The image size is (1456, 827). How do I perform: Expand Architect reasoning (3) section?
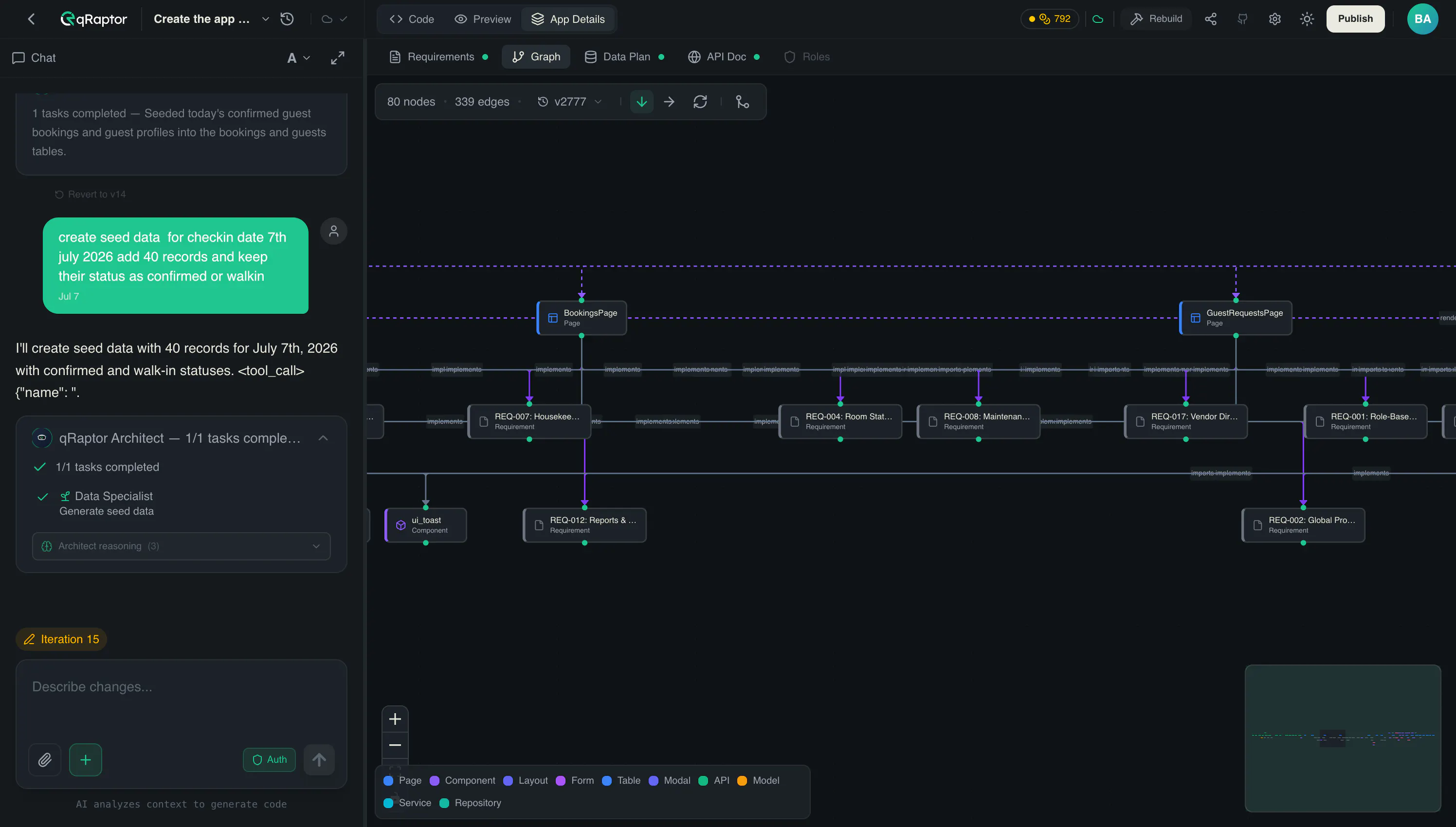click(181, 546)
